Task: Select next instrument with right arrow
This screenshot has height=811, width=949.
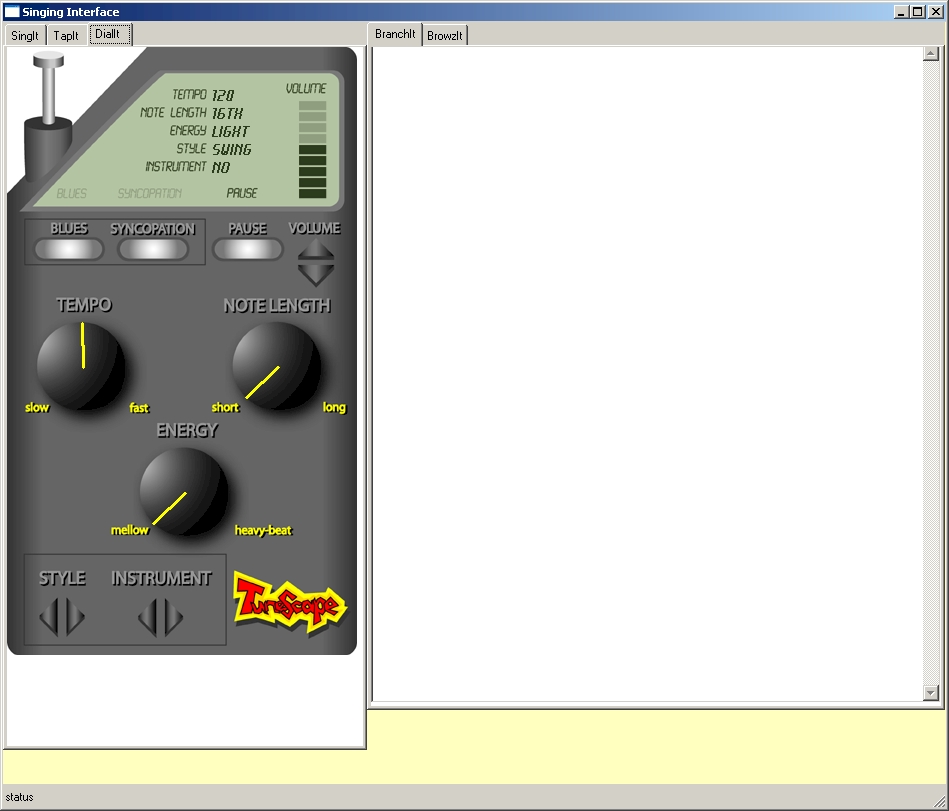Action: [175, 617]
